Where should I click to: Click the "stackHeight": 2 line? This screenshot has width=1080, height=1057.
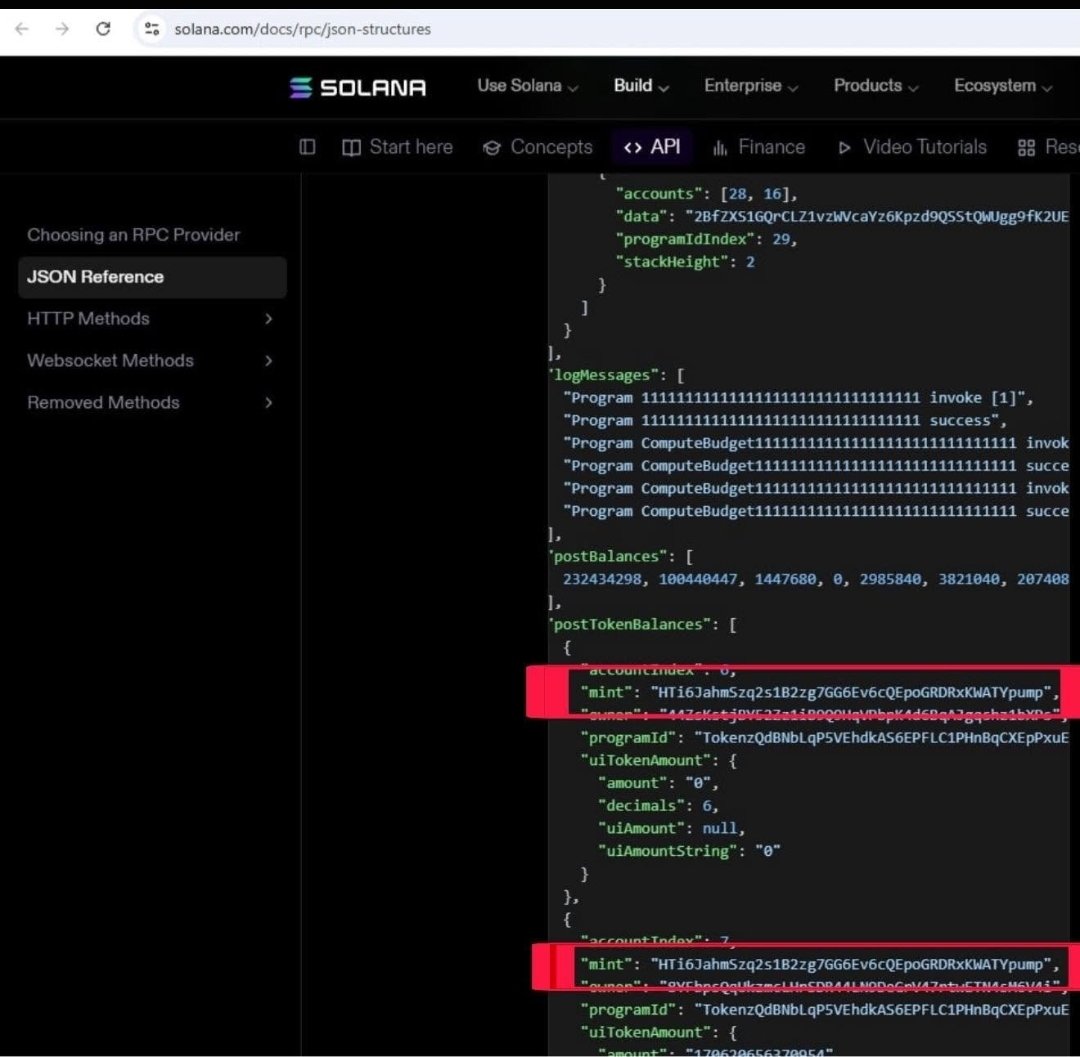pos(685,262)
